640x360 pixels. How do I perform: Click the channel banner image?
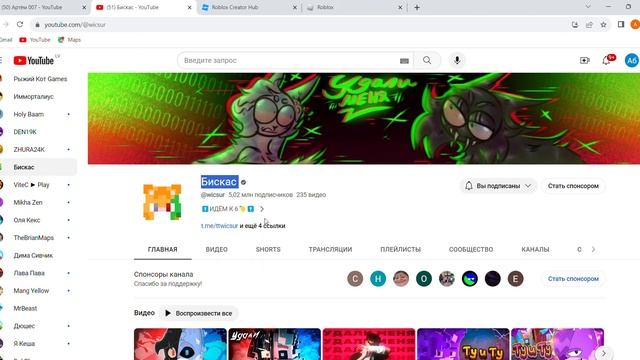(x=364, y=118)
